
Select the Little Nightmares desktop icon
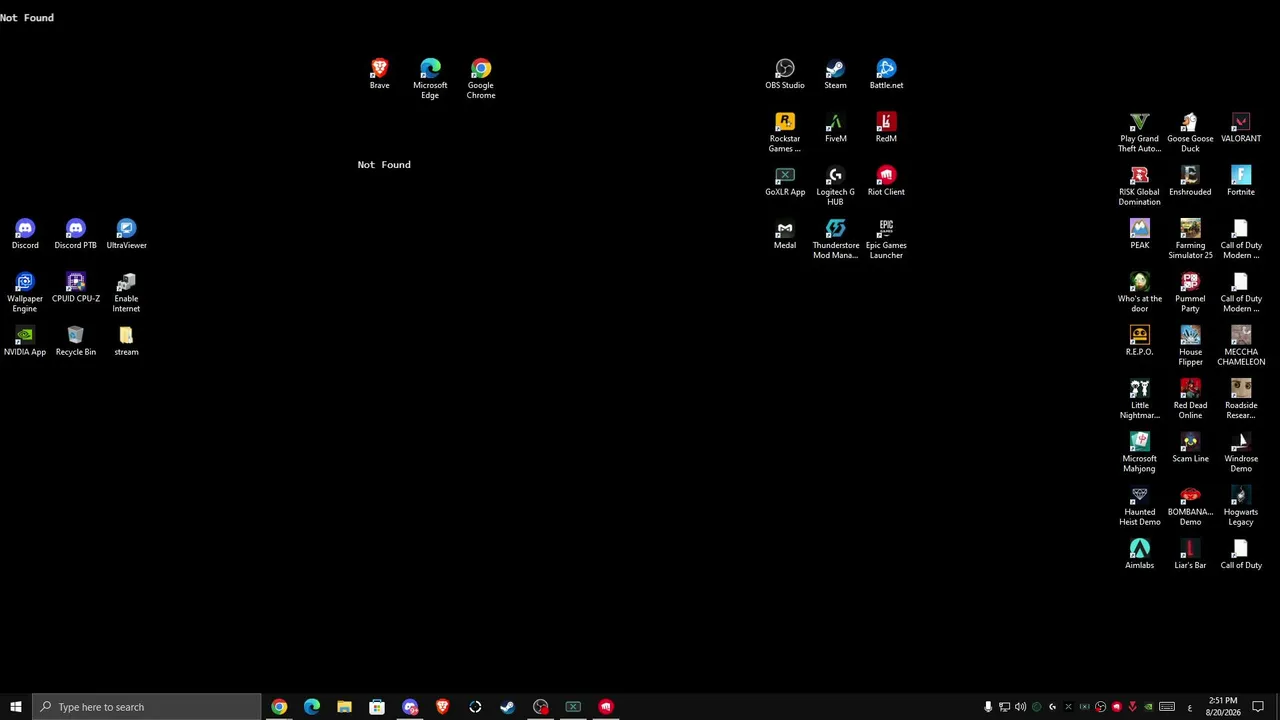point(1140,399)
